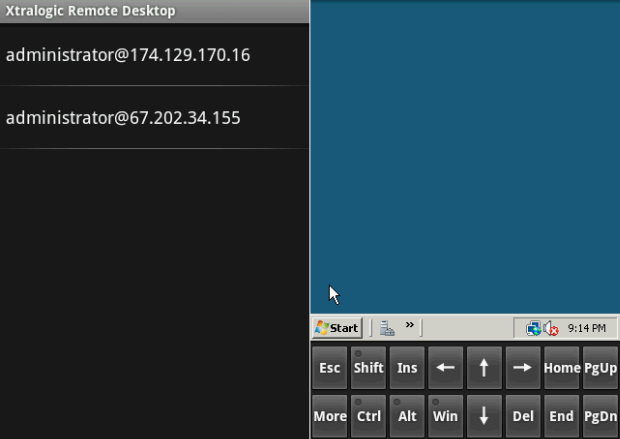Show more keys with More
This screenshot has width=620, height=439.
click(x=329, y=416)
